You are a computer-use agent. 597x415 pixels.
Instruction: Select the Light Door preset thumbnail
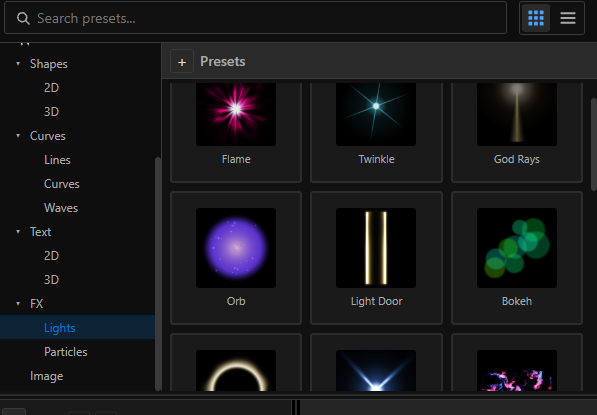(376, 247)
